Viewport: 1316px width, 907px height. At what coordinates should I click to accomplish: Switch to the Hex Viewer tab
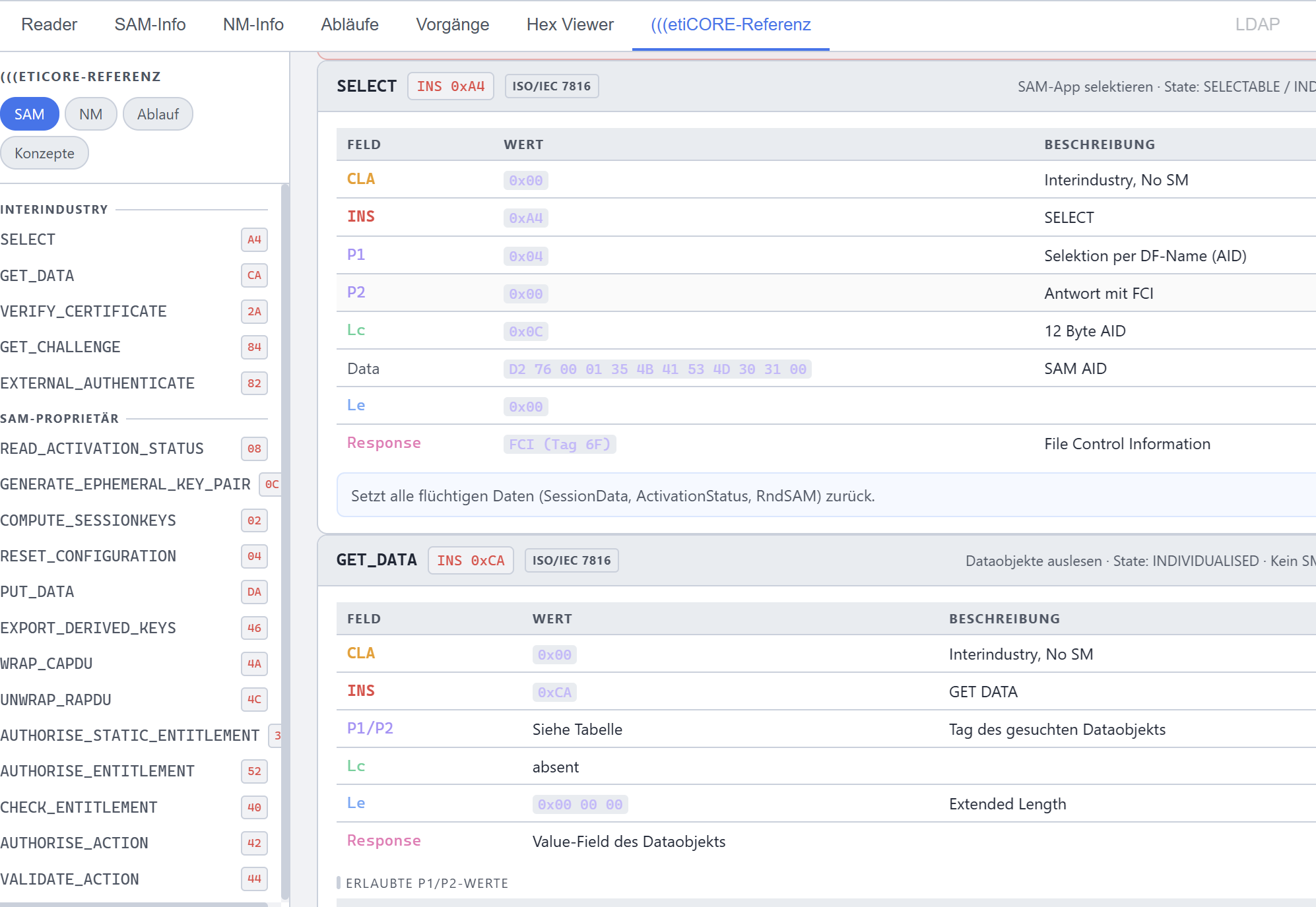point(570,24)
